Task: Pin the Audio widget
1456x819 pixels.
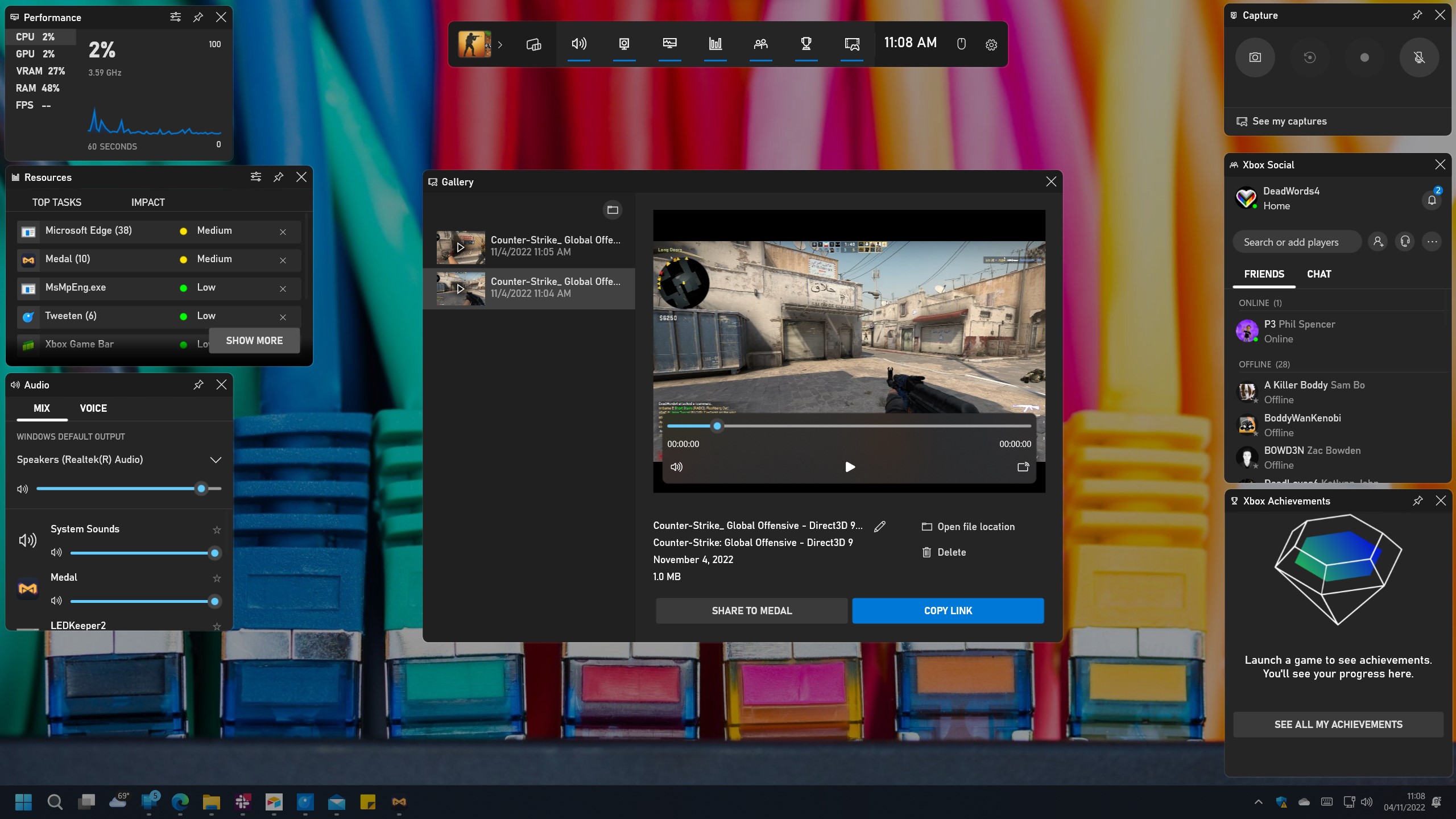Action: (x=198, y=384)
